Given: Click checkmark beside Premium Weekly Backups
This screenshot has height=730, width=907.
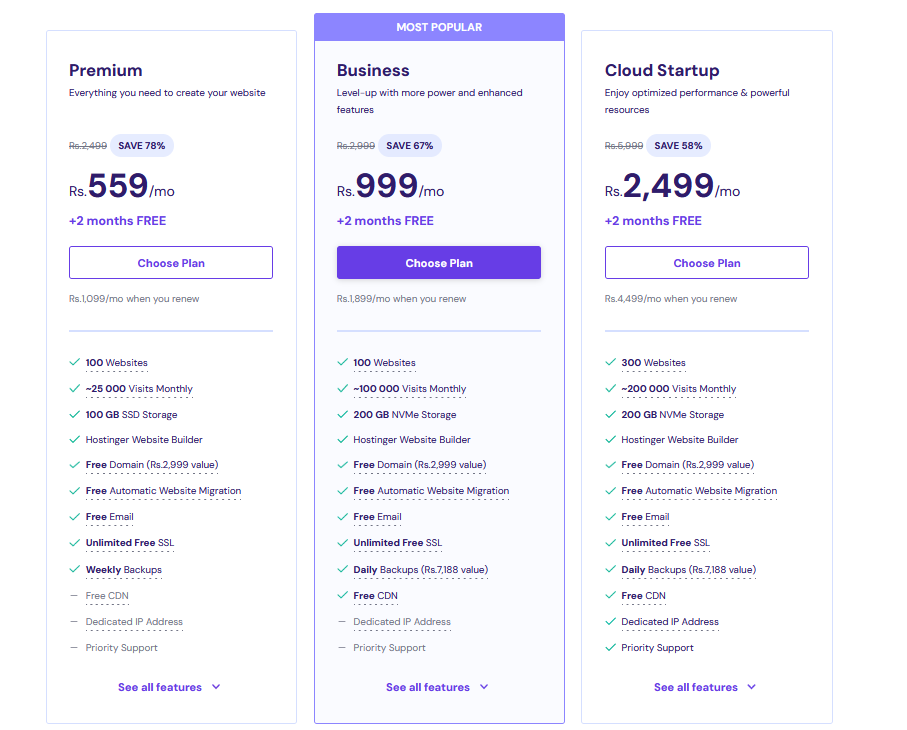Looking at the screenshot, I should (x=75, y=570).
